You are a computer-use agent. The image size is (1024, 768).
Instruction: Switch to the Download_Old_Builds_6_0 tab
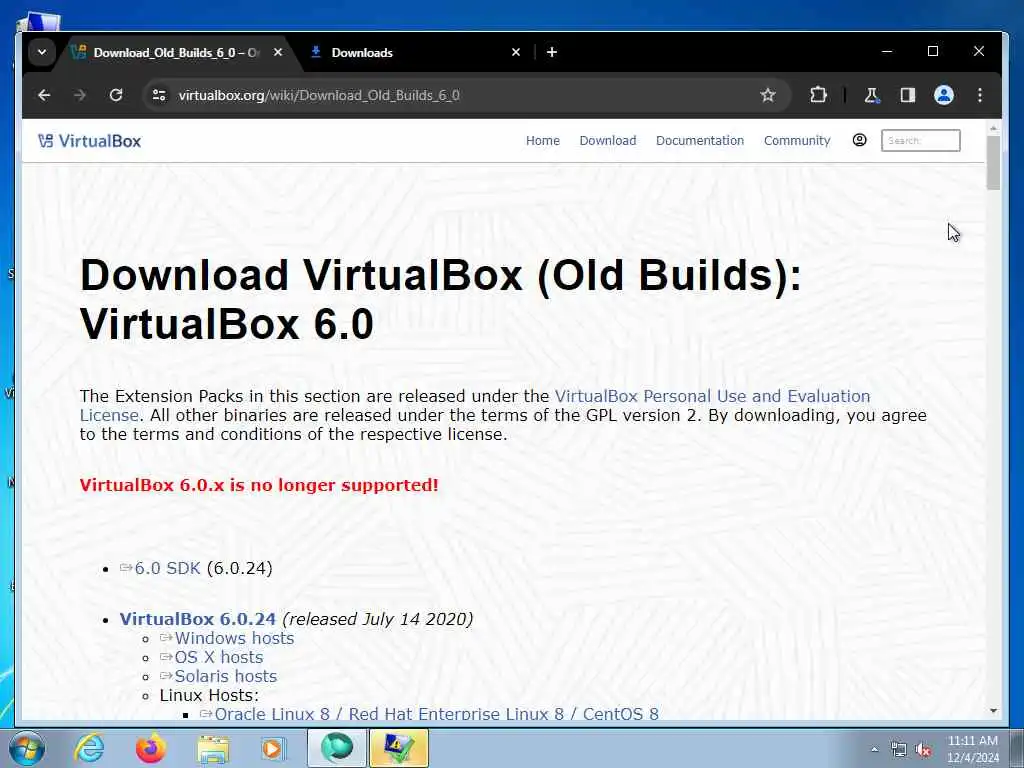(x=176, y=52)
